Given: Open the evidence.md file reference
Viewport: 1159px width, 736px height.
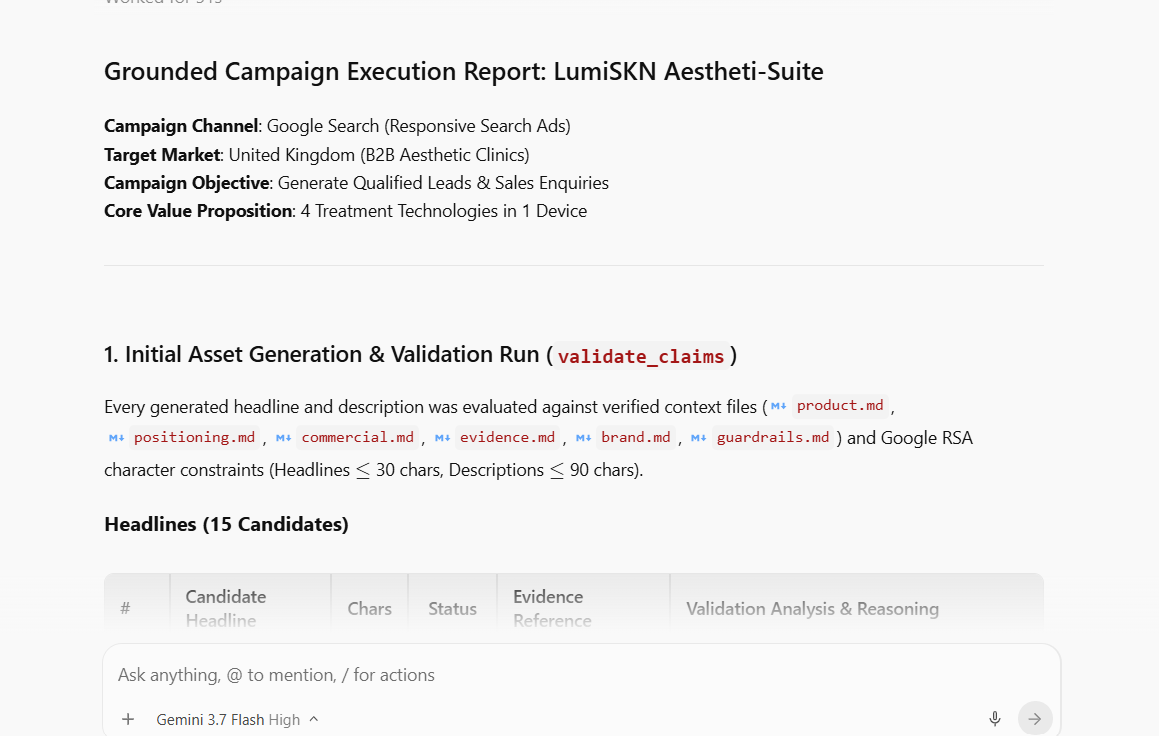Looking at the screenshot, I should pos(507,437).
